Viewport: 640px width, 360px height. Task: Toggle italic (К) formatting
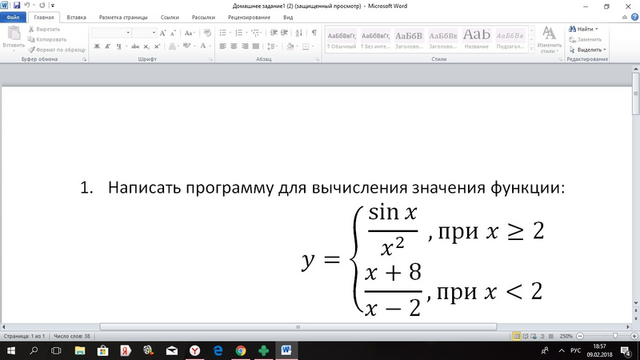(x=107, y=46)
